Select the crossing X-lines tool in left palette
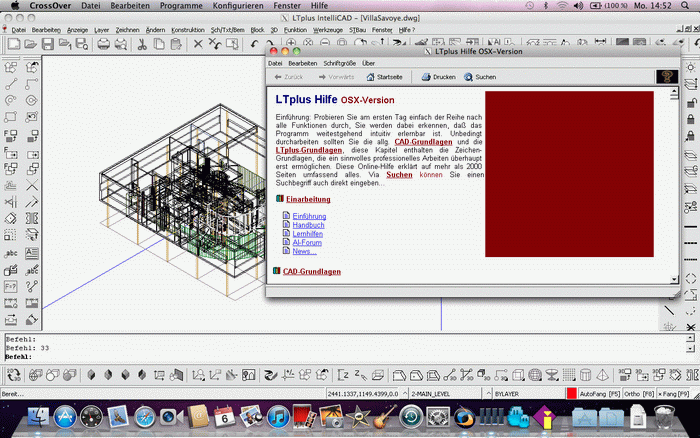 click(32, 185)
